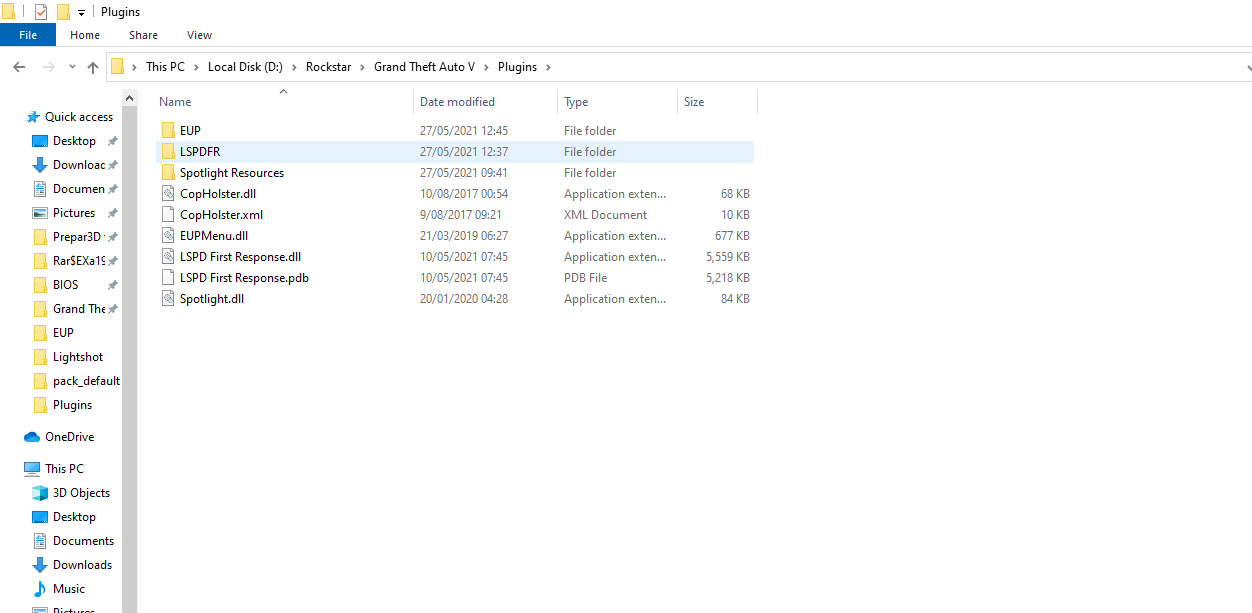Select the LSPDFR folder icon
The image size is (1252, 613).
click(x=168, y=152)
